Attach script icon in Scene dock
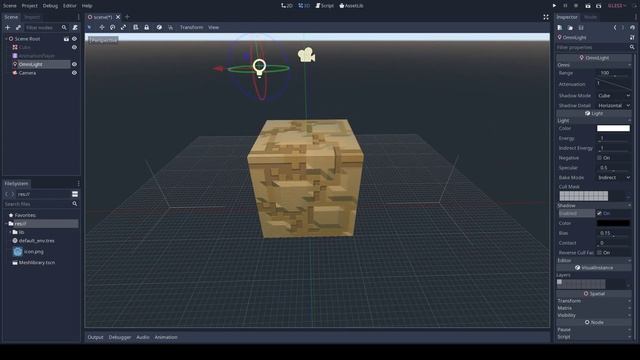Screen dimensions: 640x360 click(x=75, y=27)
